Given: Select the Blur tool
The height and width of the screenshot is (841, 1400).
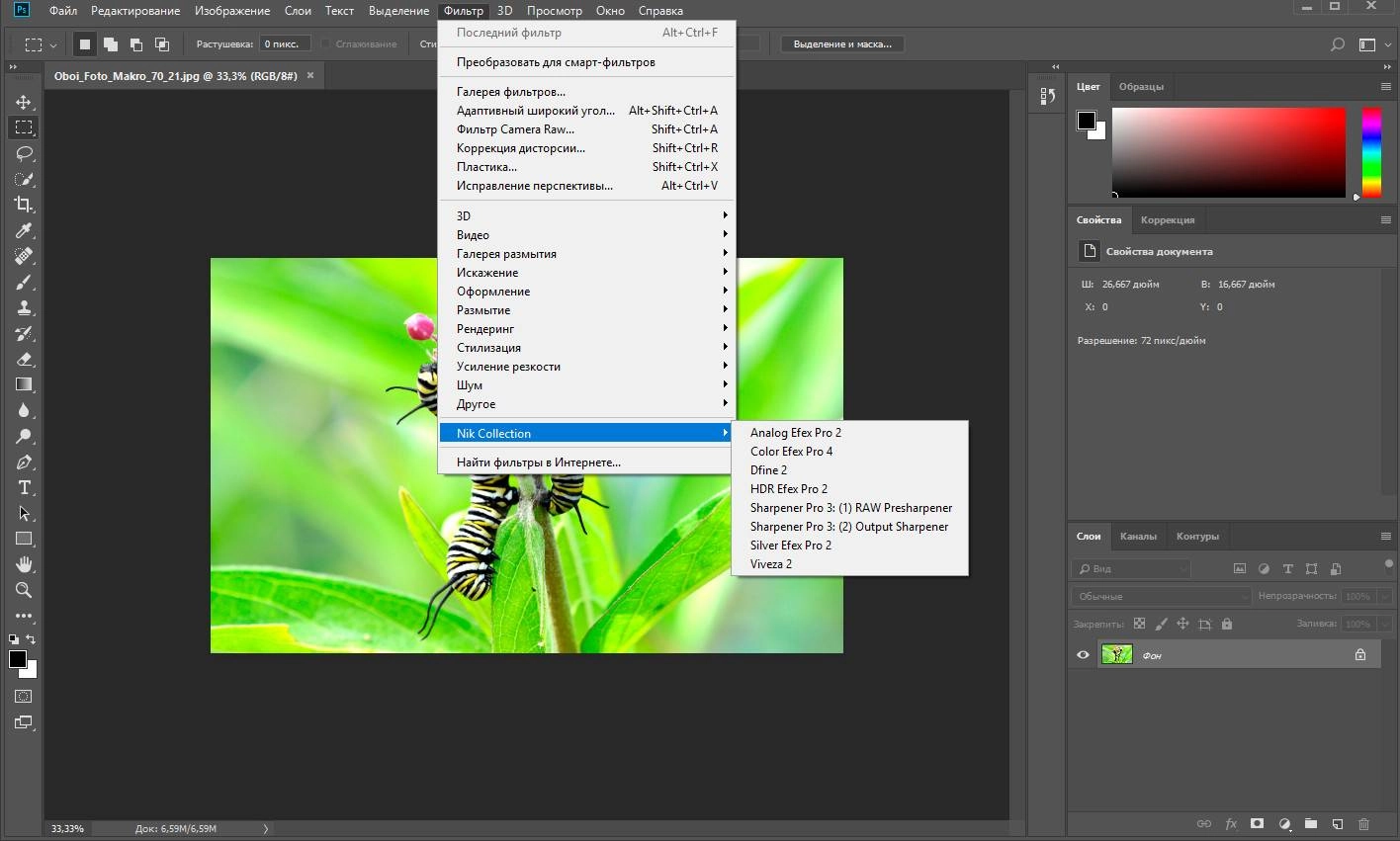Looking at the screenshot, I should [24, 410].
